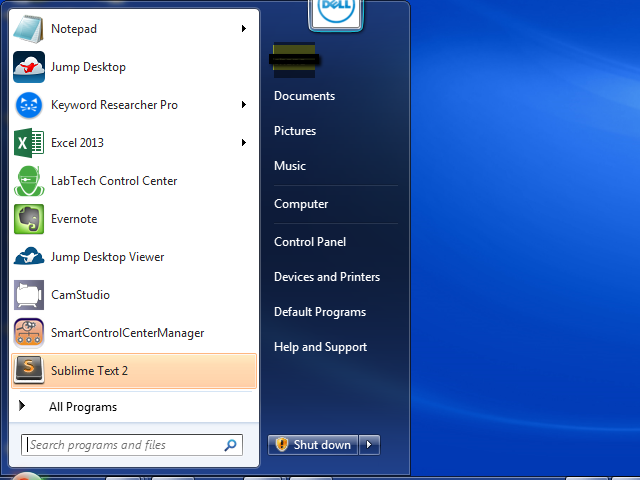Select the SmartControlCenterManager label
Image resolution: width=640 pixels, height=480 pixels.
127,333
